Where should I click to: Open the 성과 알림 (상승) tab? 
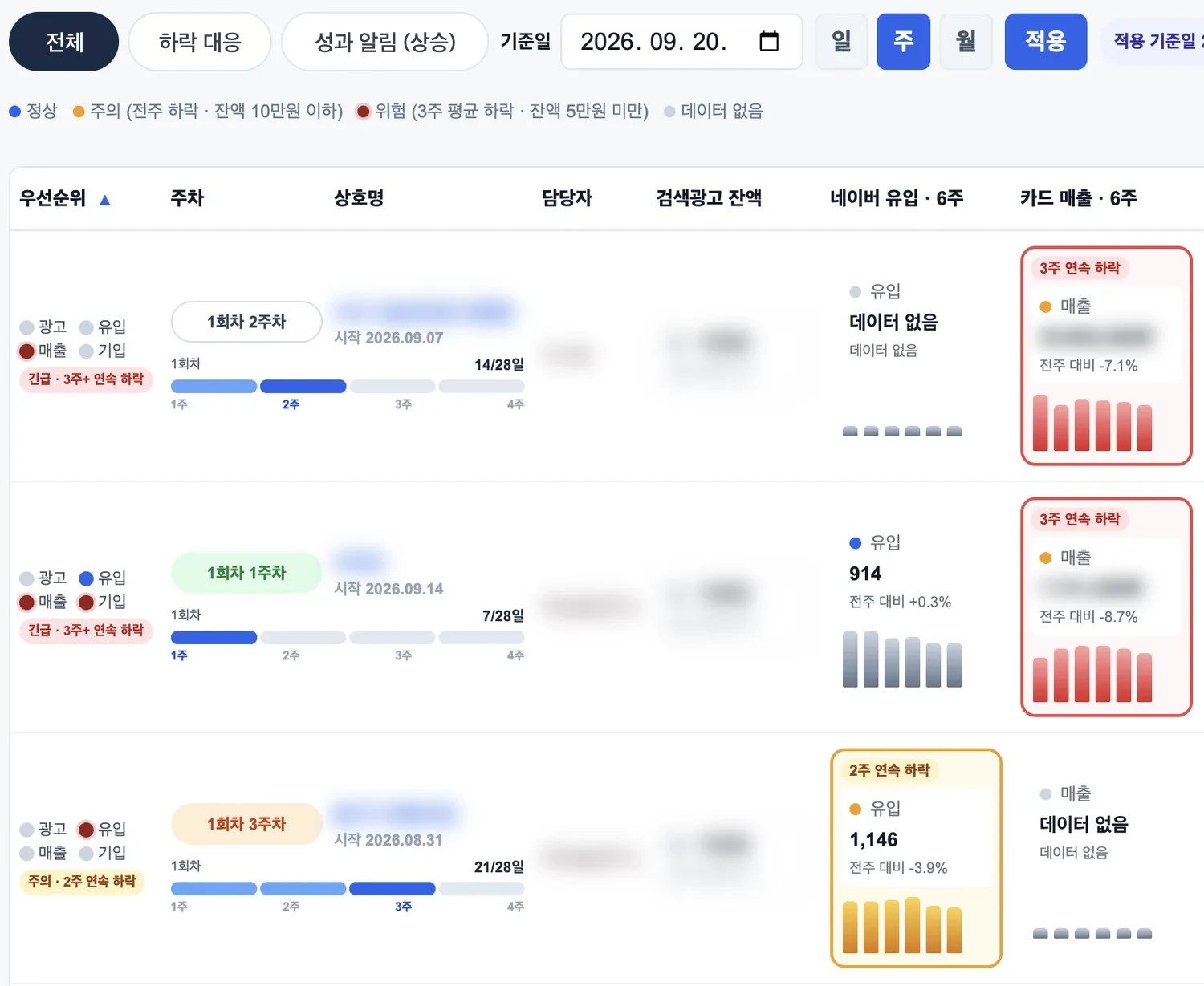coord(384,42)
